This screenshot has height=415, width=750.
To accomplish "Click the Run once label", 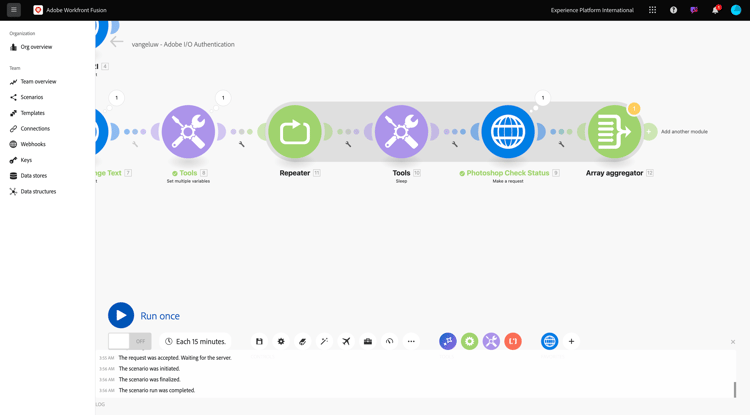I will click(160, 316).
